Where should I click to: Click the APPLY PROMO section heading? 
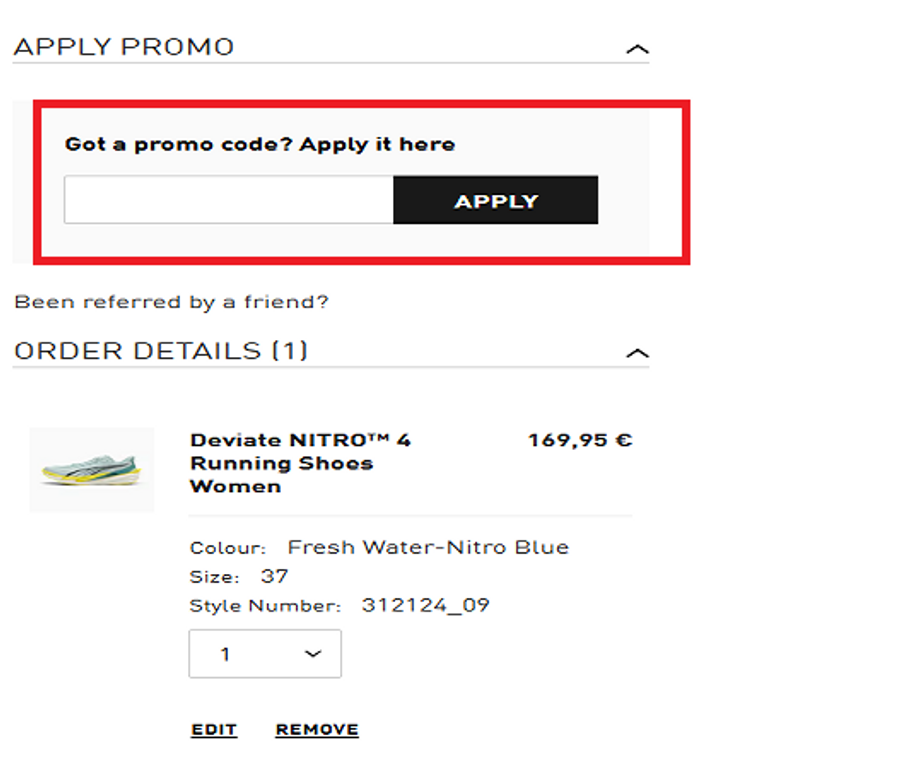[x=124, y=47]
